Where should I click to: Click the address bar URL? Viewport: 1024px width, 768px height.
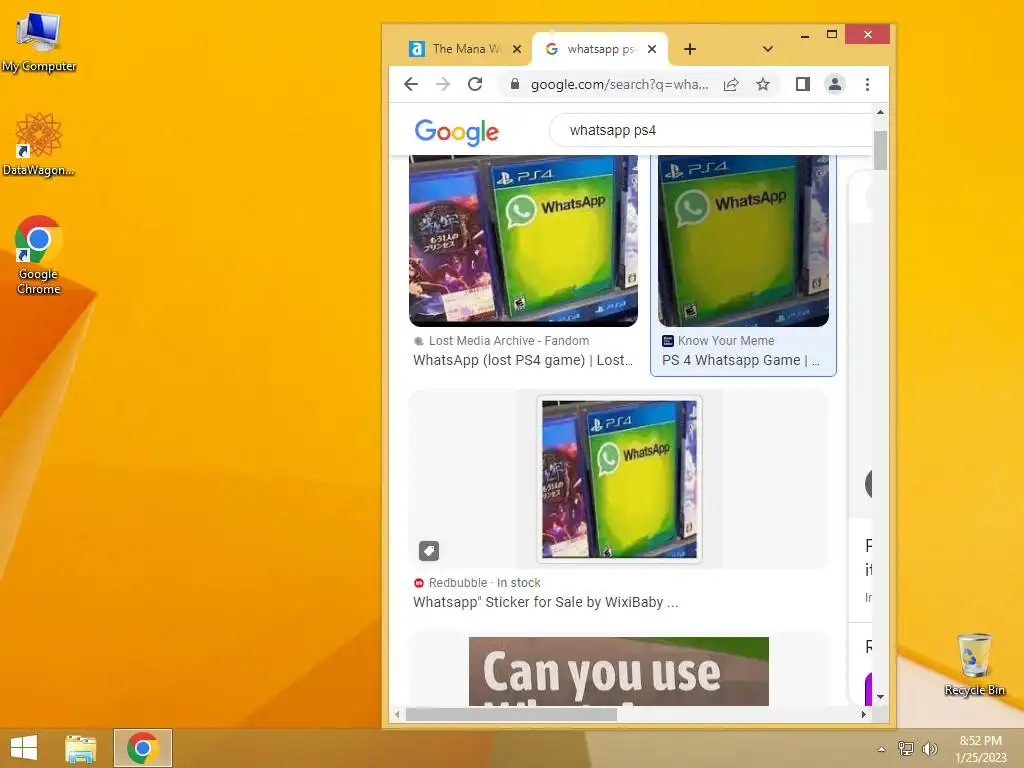[x=619, y=84]
